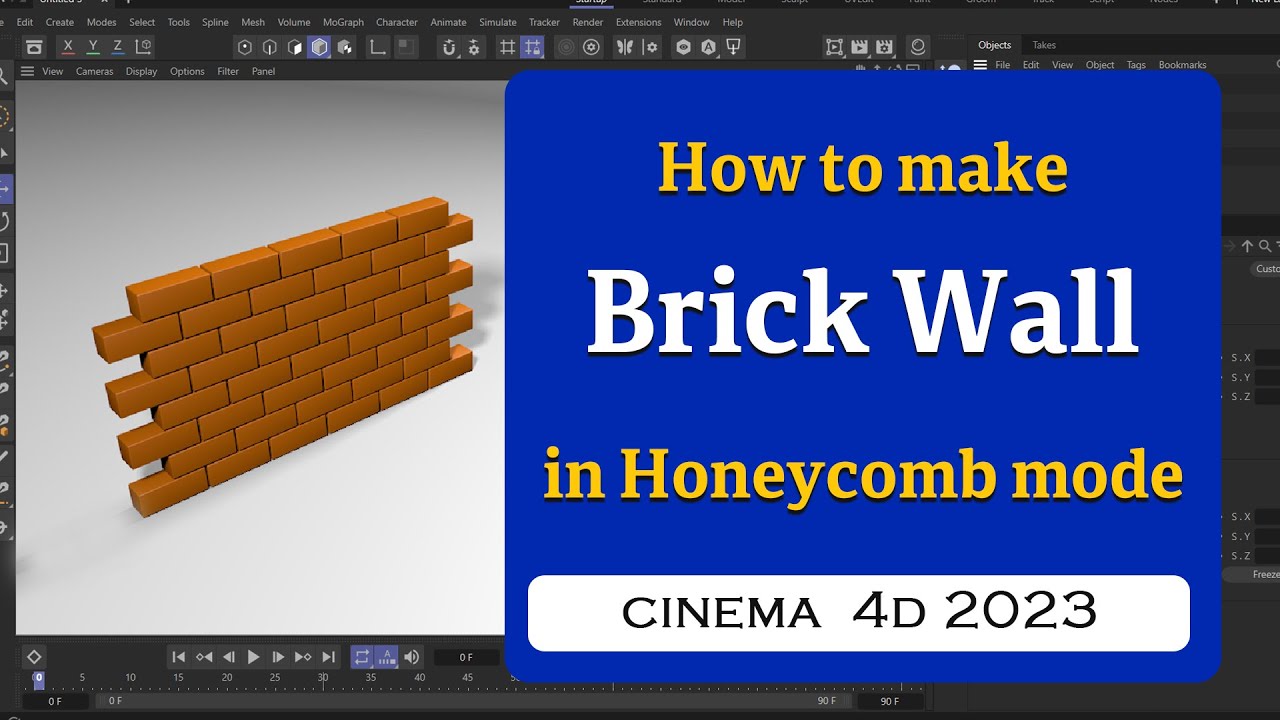
Task: Open viewport Cameras menu
Action: [x=95, y=71]
